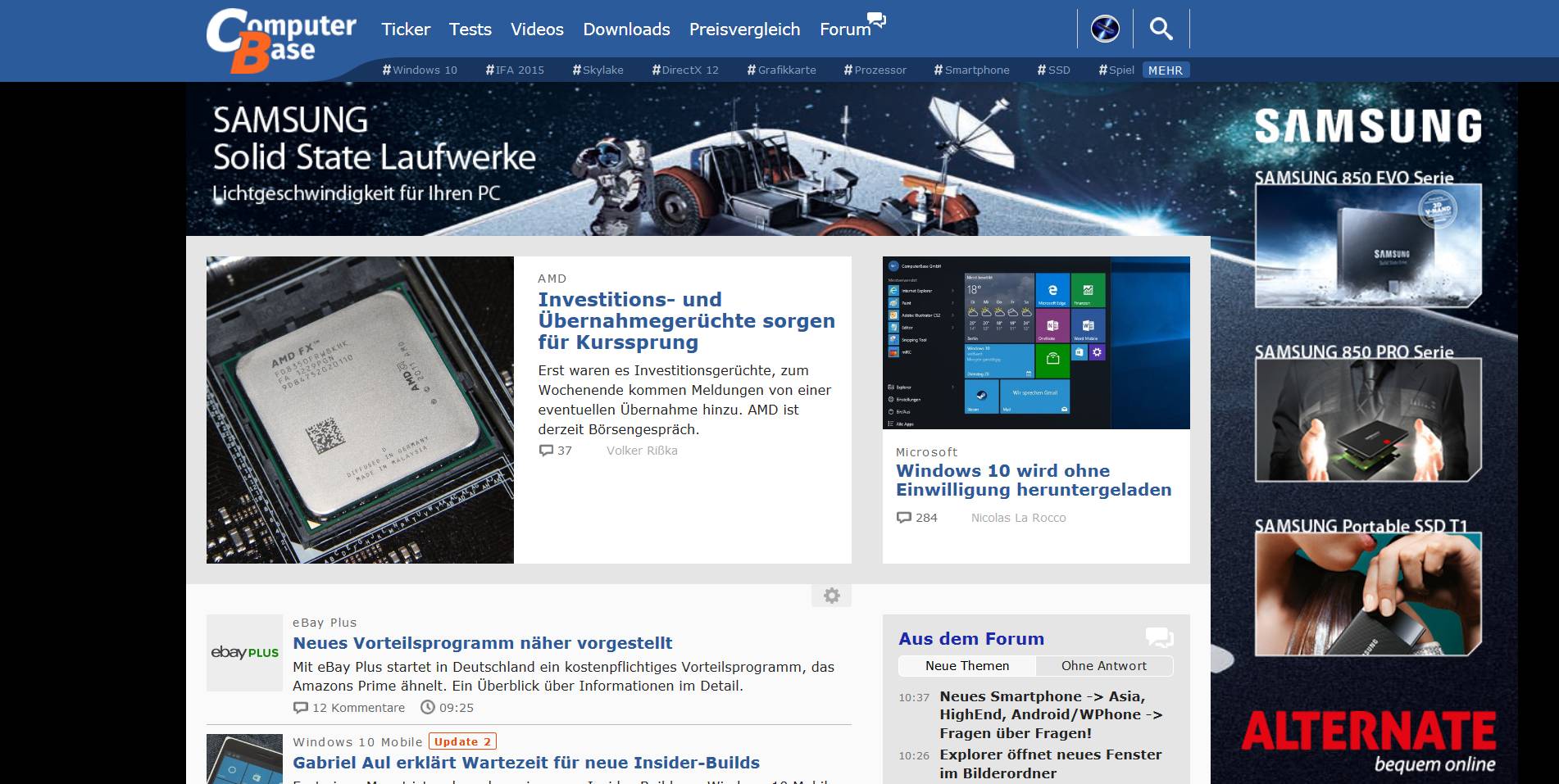Image resolution: width=1559 pixels, height=784 pixels.
Task: Click the forum bubbles icon in Aus dem Forum
Action: tap(1159, 637)
